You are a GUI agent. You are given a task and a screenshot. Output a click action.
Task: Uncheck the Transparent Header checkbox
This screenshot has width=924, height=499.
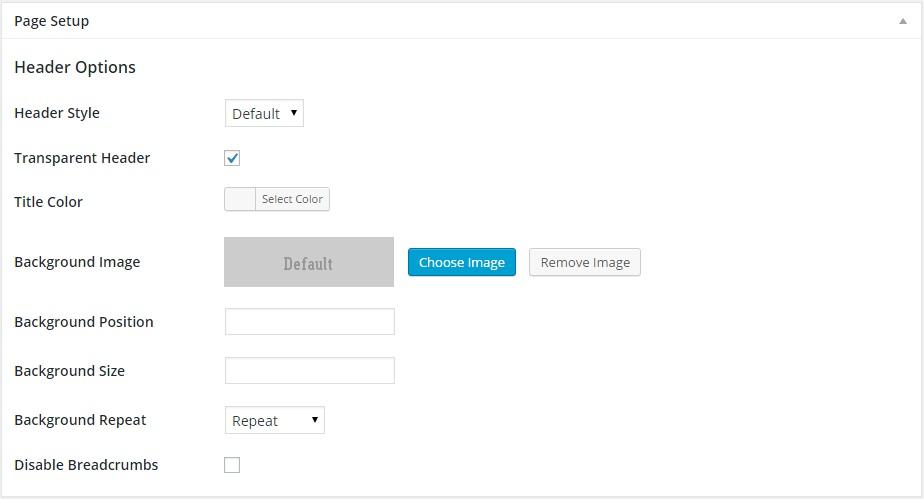232,158
